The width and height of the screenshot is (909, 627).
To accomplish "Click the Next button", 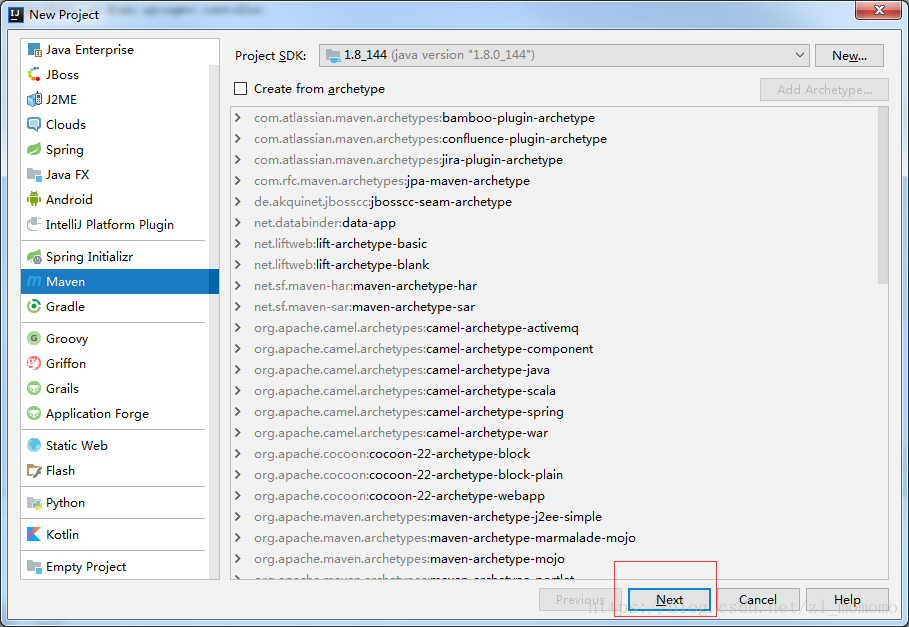I will point(669,600).
